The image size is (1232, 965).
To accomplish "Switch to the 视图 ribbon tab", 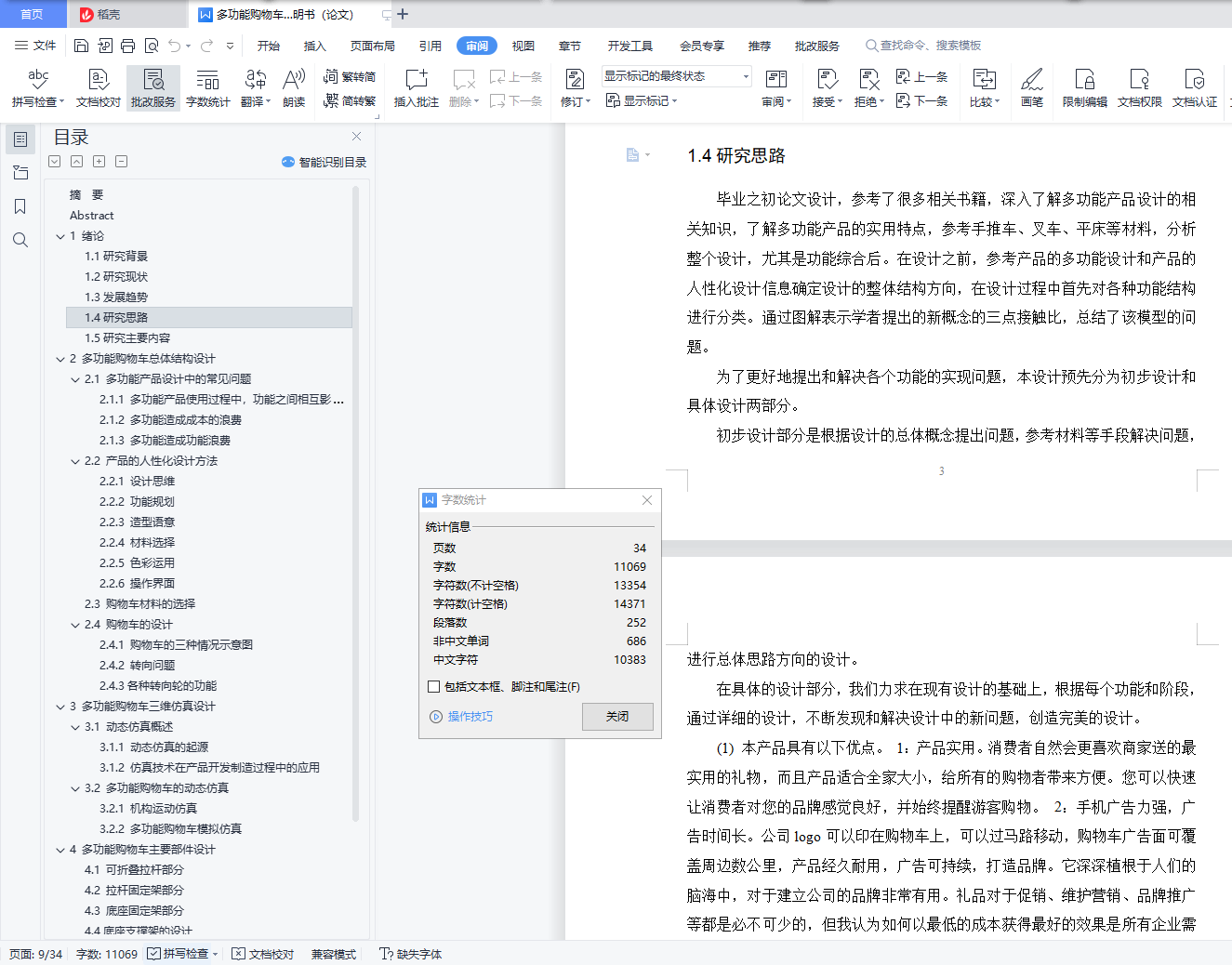I will coord(523,46).
